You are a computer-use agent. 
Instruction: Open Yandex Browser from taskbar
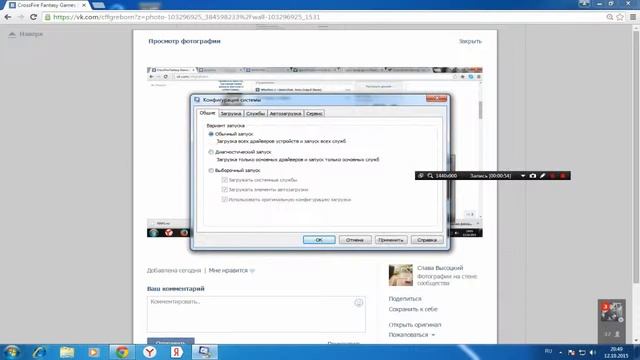pos(150,352)
